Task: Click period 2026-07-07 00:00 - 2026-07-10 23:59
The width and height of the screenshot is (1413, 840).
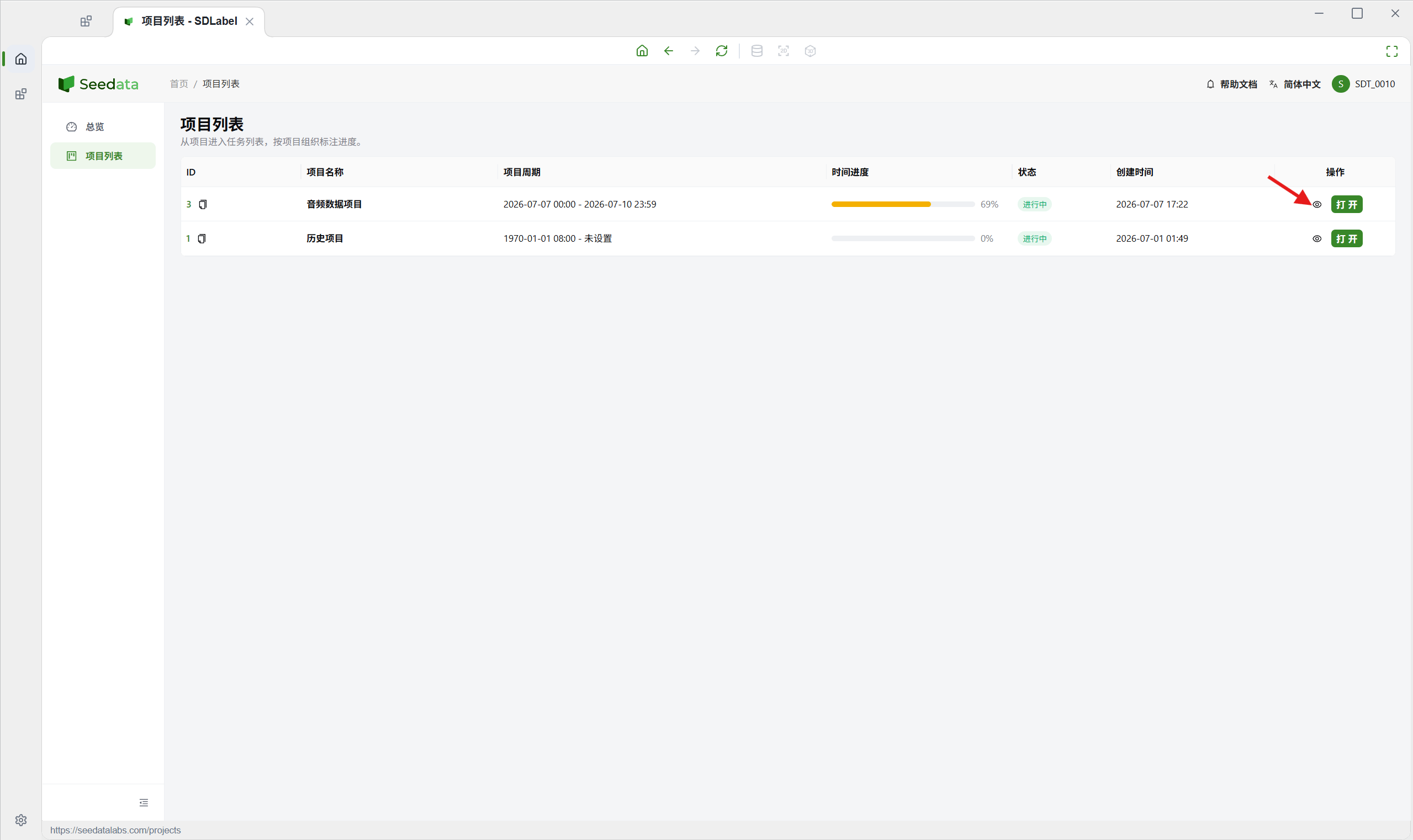Action: (x=580, y=204)
